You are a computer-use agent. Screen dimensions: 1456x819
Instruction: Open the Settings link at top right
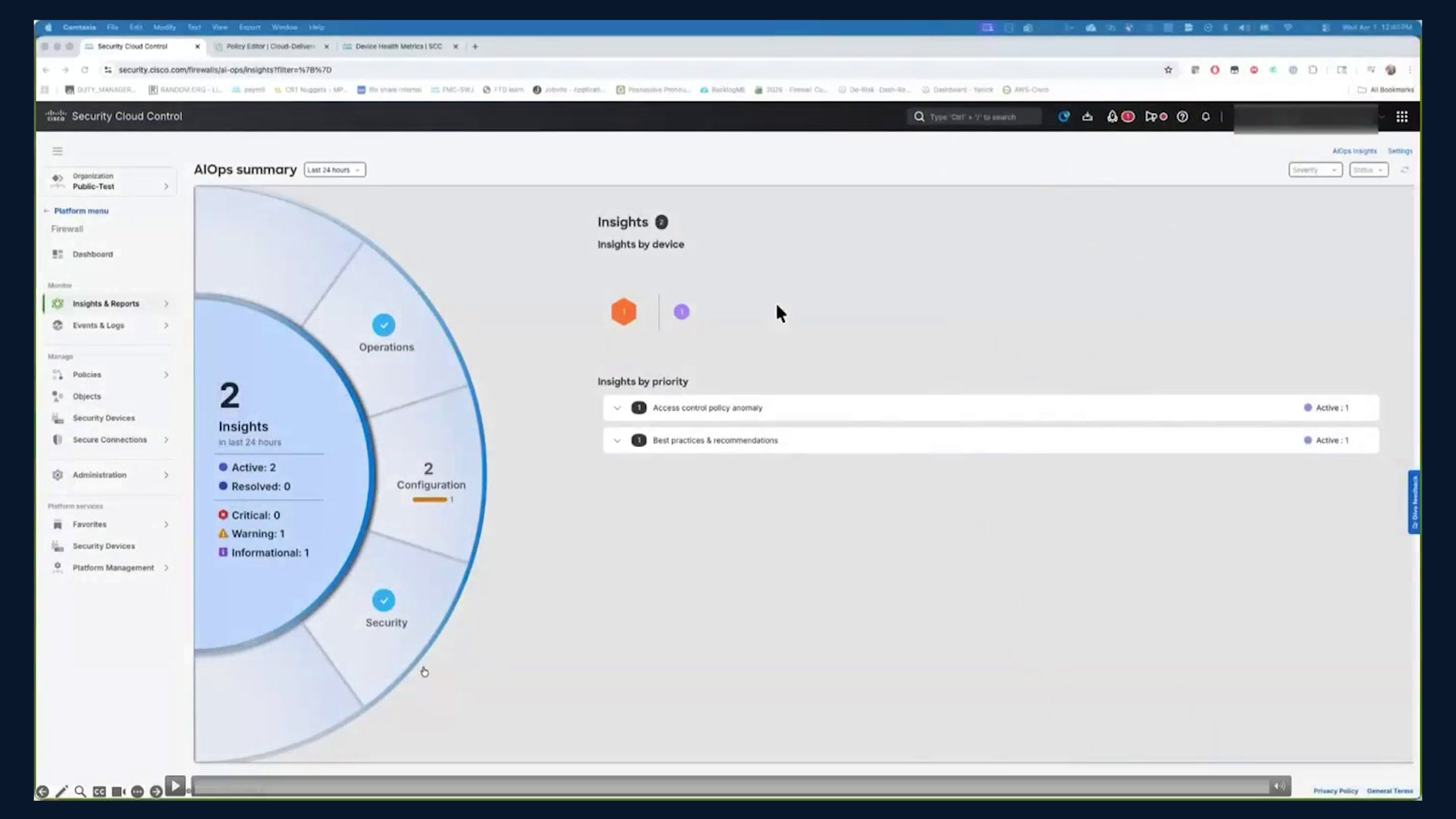[x=1400, y=151]
